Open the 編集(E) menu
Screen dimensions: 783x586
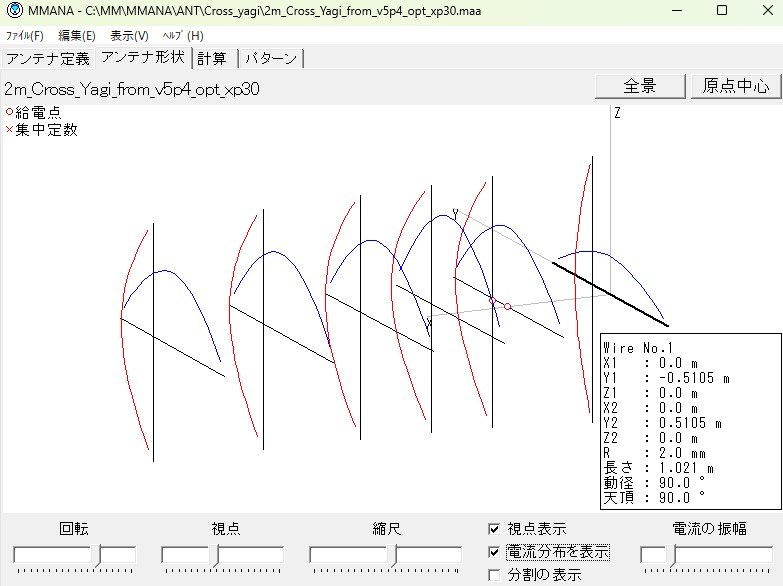point(77,35)
